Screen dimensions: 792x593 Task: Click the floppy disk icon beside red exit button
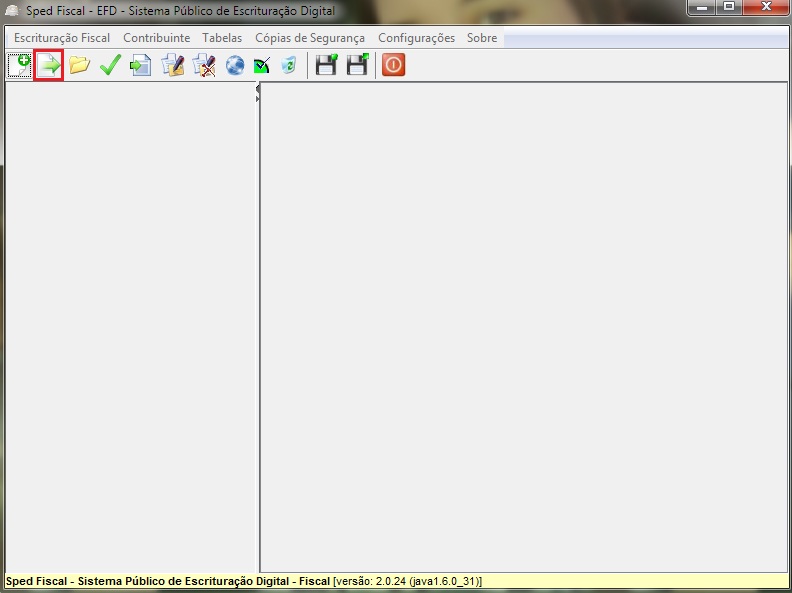click(357, 66)
